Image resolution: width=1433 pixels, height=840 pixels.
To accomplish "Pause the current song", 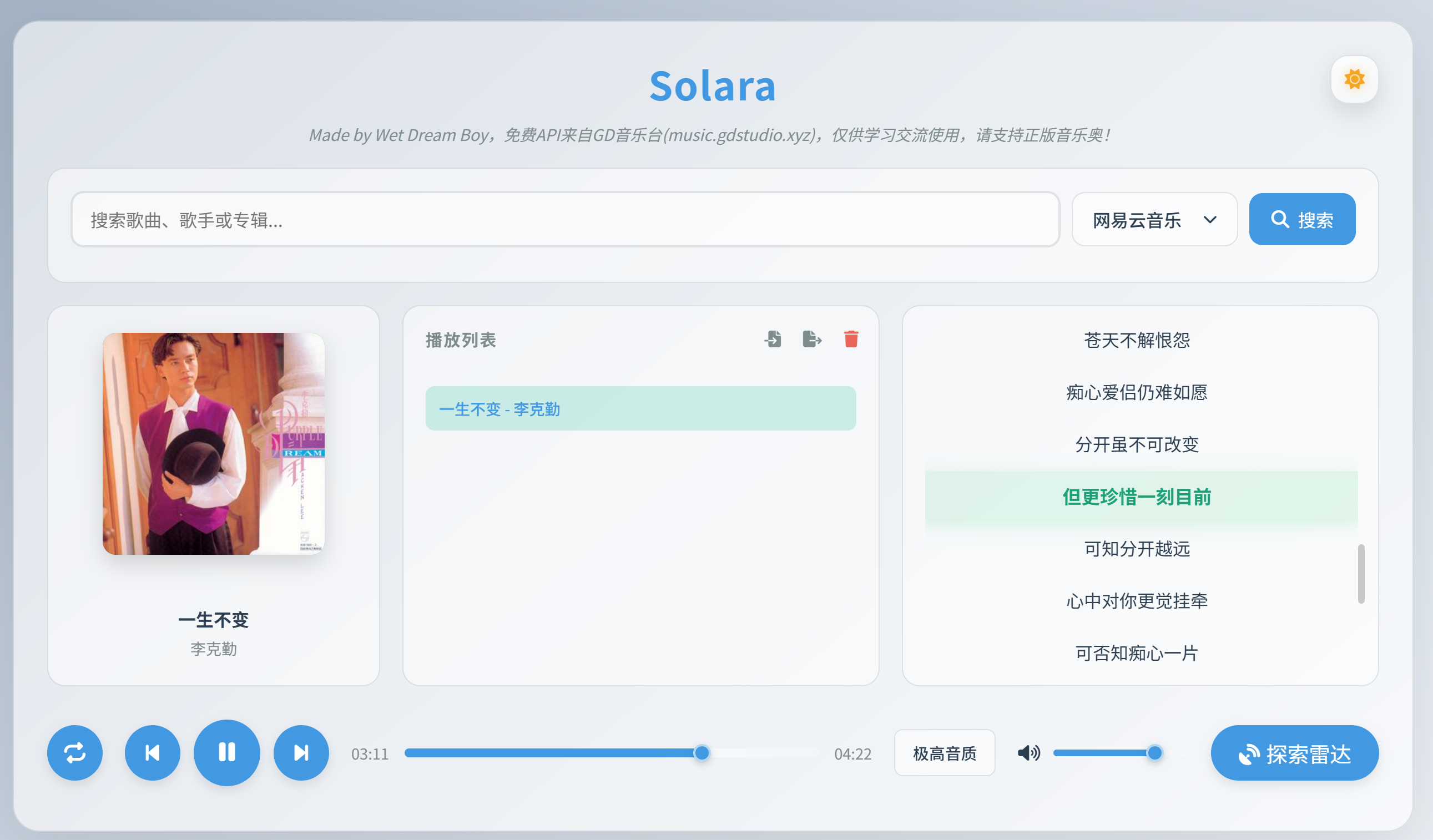I will coord(227,752).
